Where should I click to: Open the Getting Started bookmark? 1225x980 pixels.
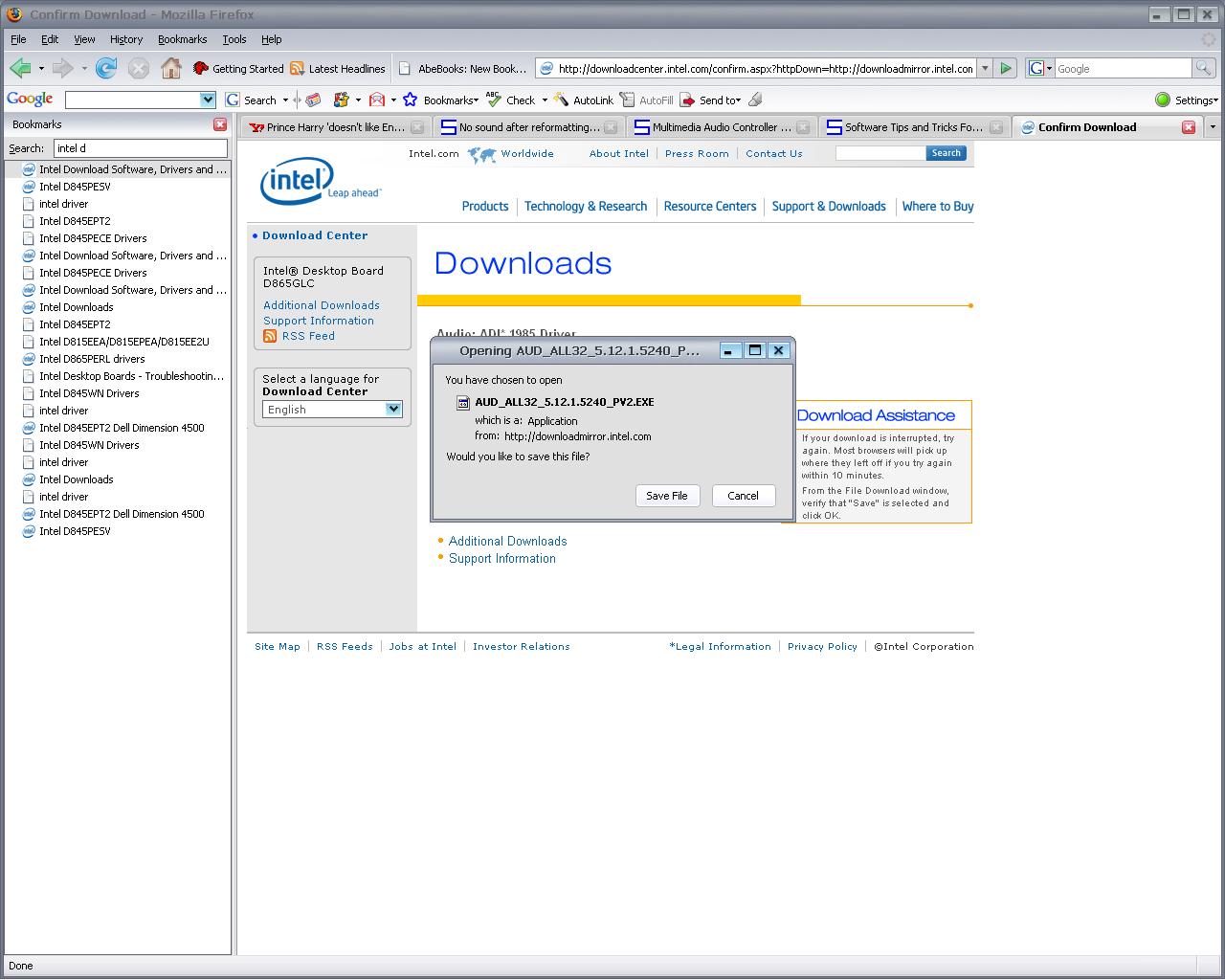[x=238, y=69]
